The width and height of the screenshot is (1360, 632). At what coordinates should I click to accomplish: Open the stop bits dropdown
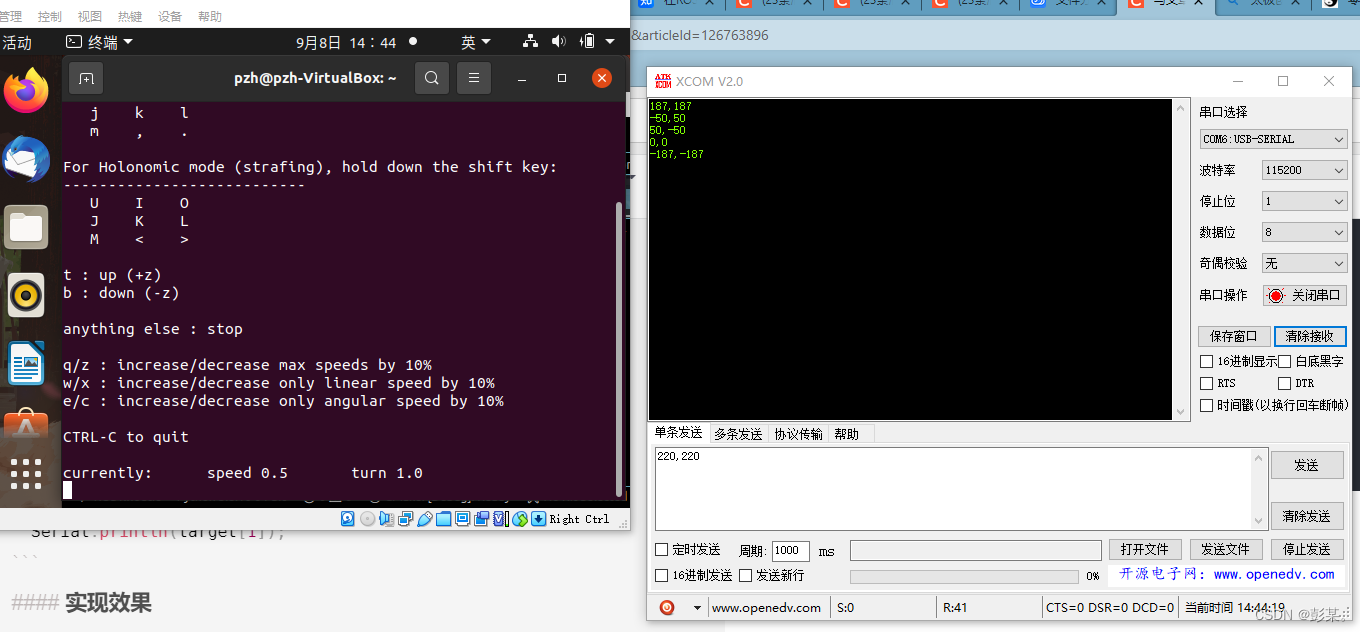pyautogui.click(x=1305, y=201)
